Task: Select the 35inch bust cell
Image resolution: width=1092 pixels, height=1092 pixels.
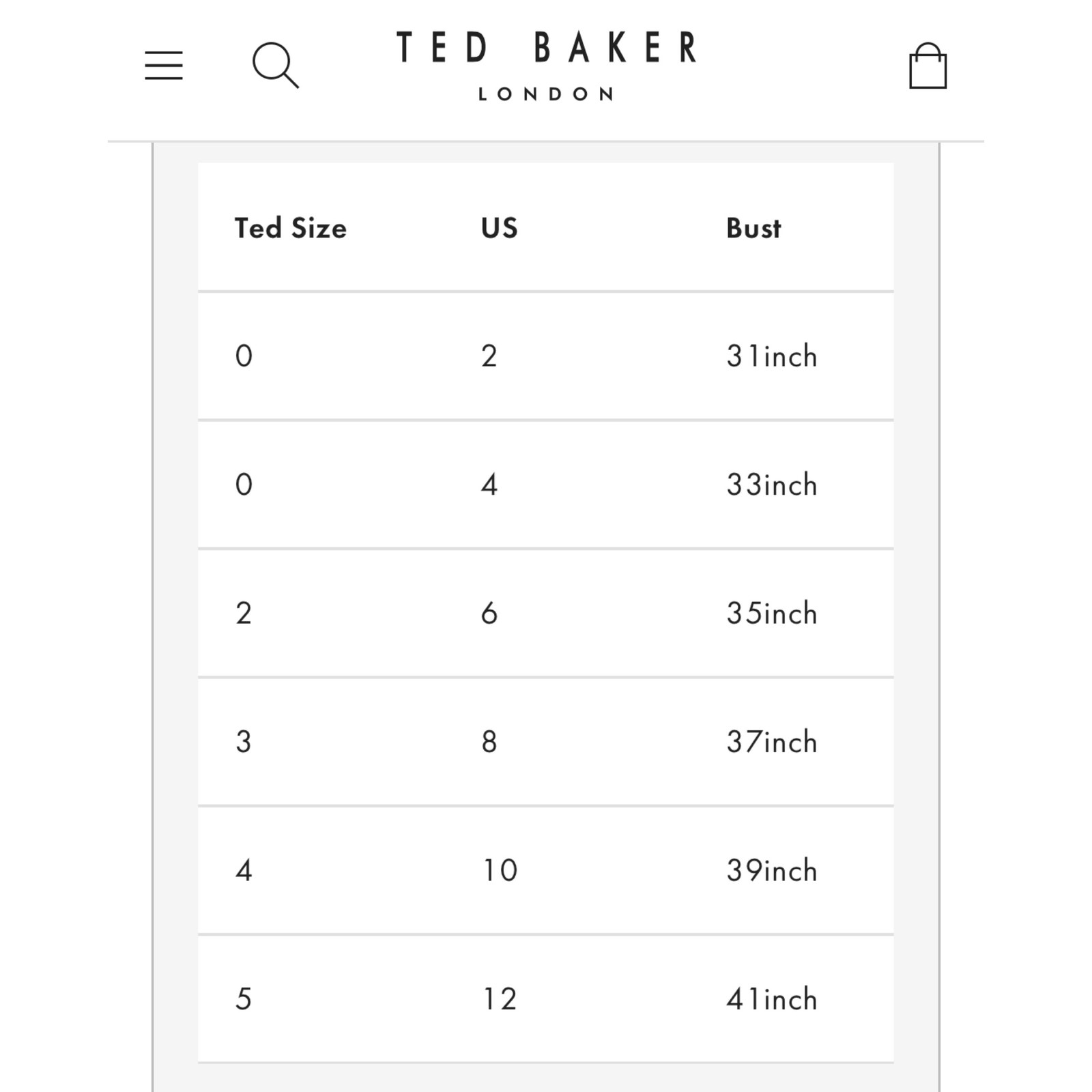Action: coord(772,613)
